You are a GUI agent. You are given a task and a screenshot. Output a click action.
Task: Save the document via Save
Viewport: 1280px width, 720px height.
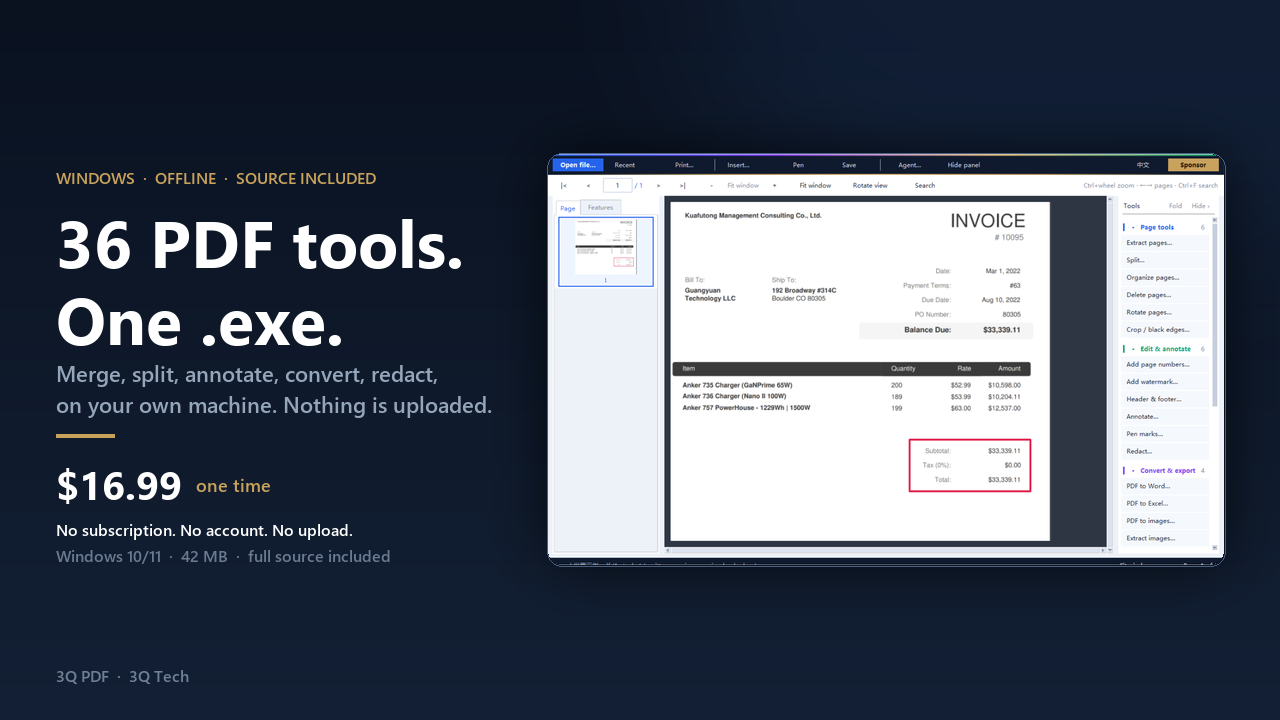[x=849, y=165]
